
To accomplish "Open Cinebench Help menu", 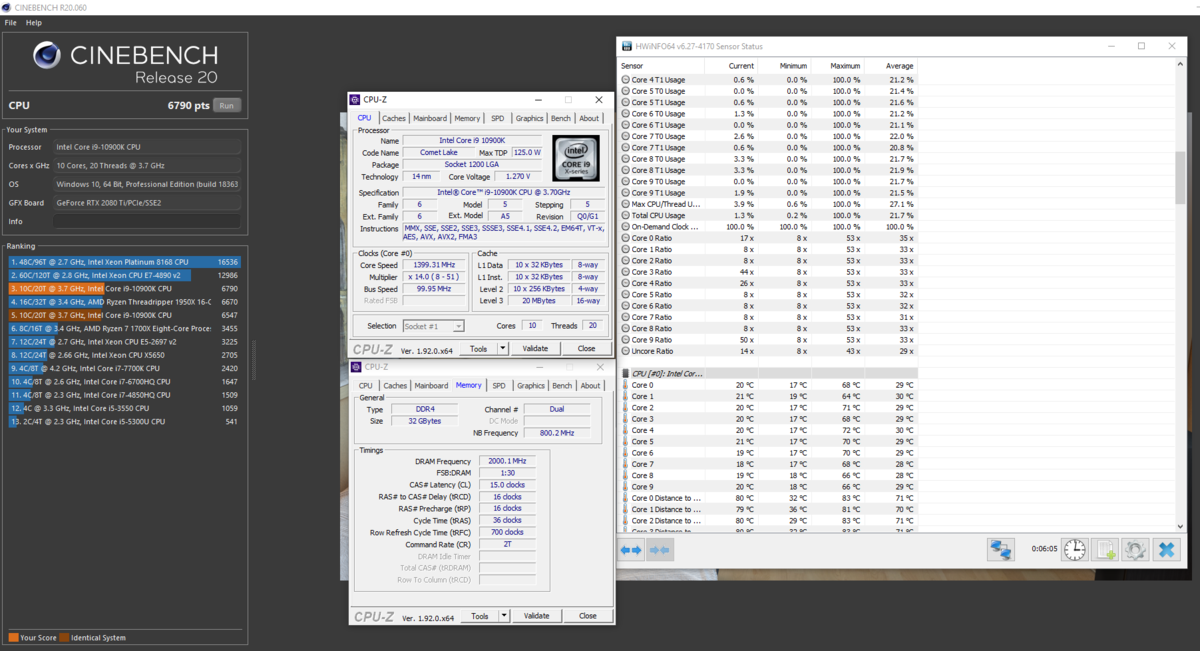I will click(34, 22).
